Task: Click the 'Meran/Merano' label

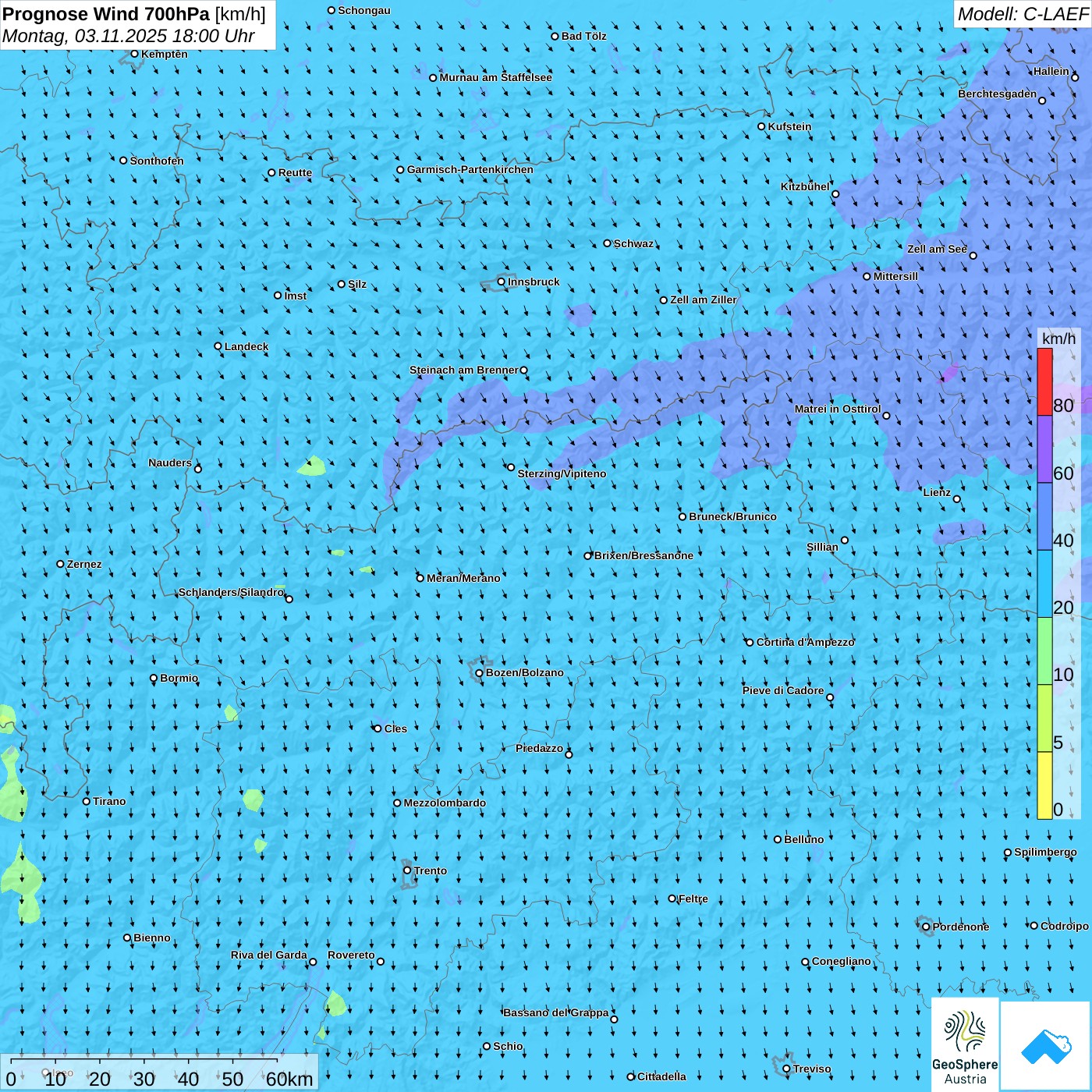Action: tap(463, 578)
